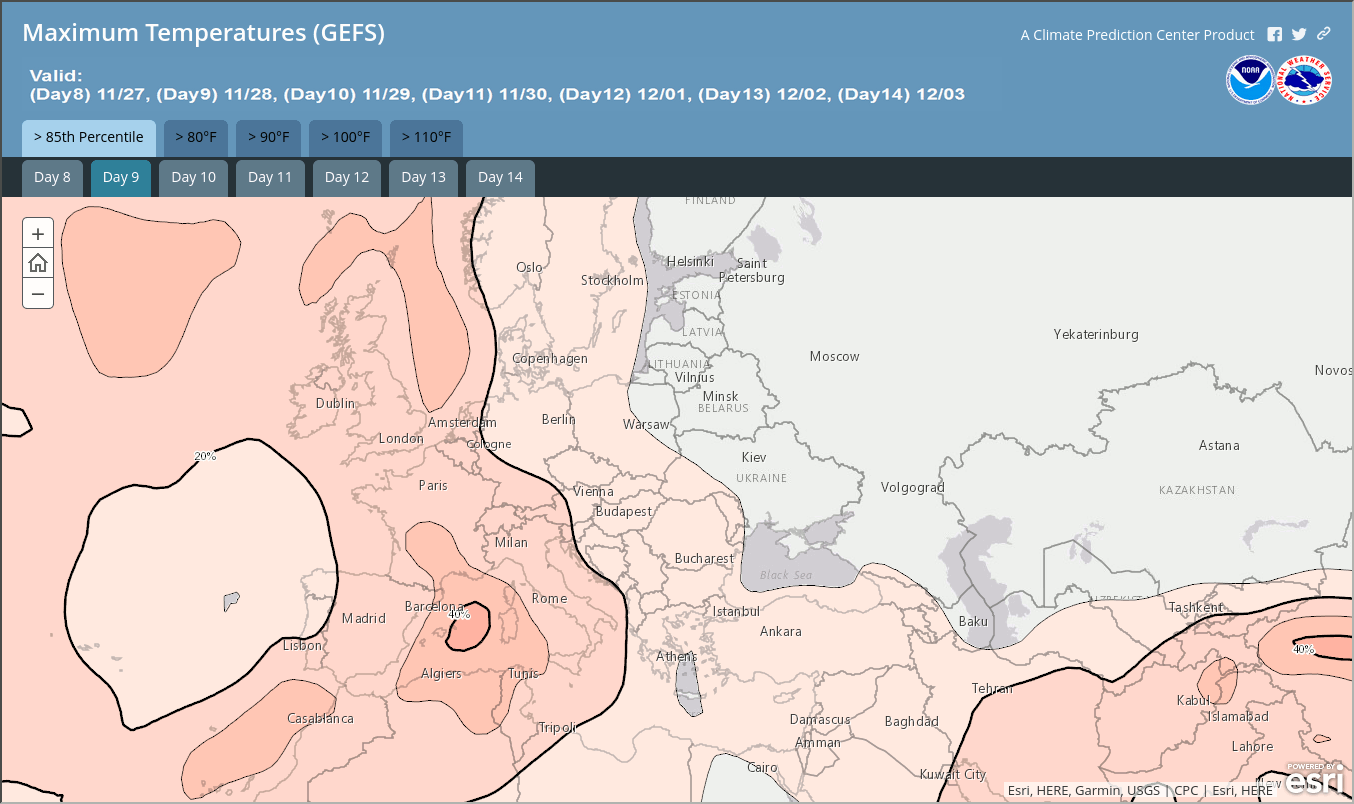Image resolution: width=1354 pixels, height=804 pixels.
Task: Click the Tehran label on map
Action: (992, 688)
